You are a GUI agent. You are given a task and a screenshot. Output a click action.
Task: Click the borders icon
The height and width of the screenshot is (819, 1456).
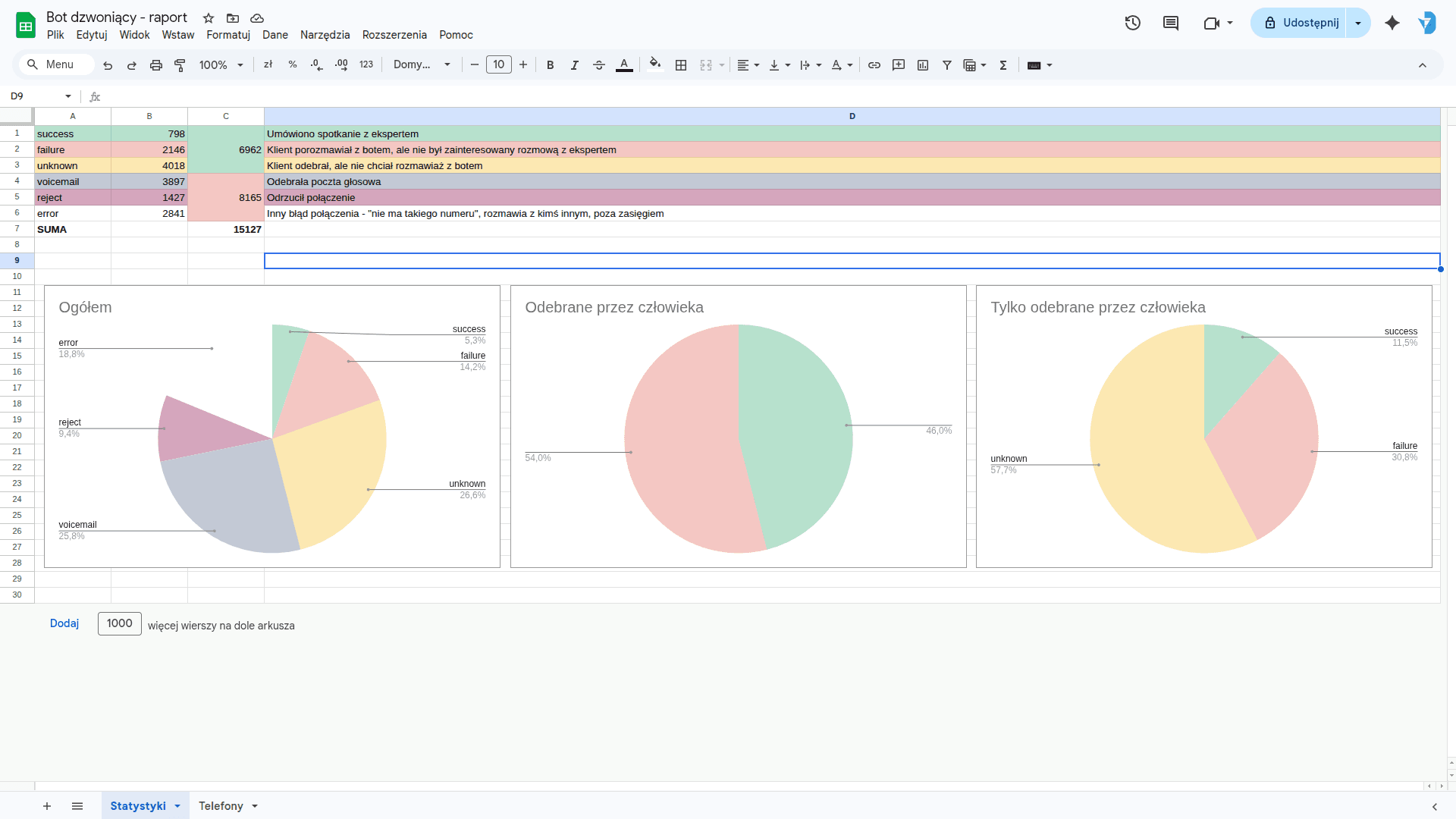coord(681,65)
